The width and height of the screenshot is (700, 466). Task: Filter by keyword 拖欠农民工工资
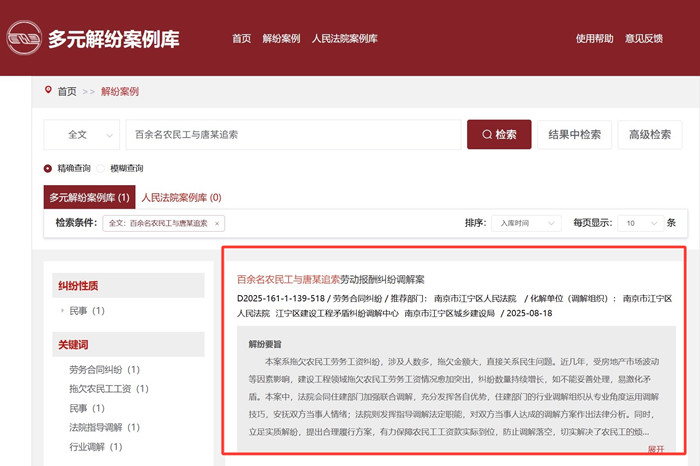[104, 389]
